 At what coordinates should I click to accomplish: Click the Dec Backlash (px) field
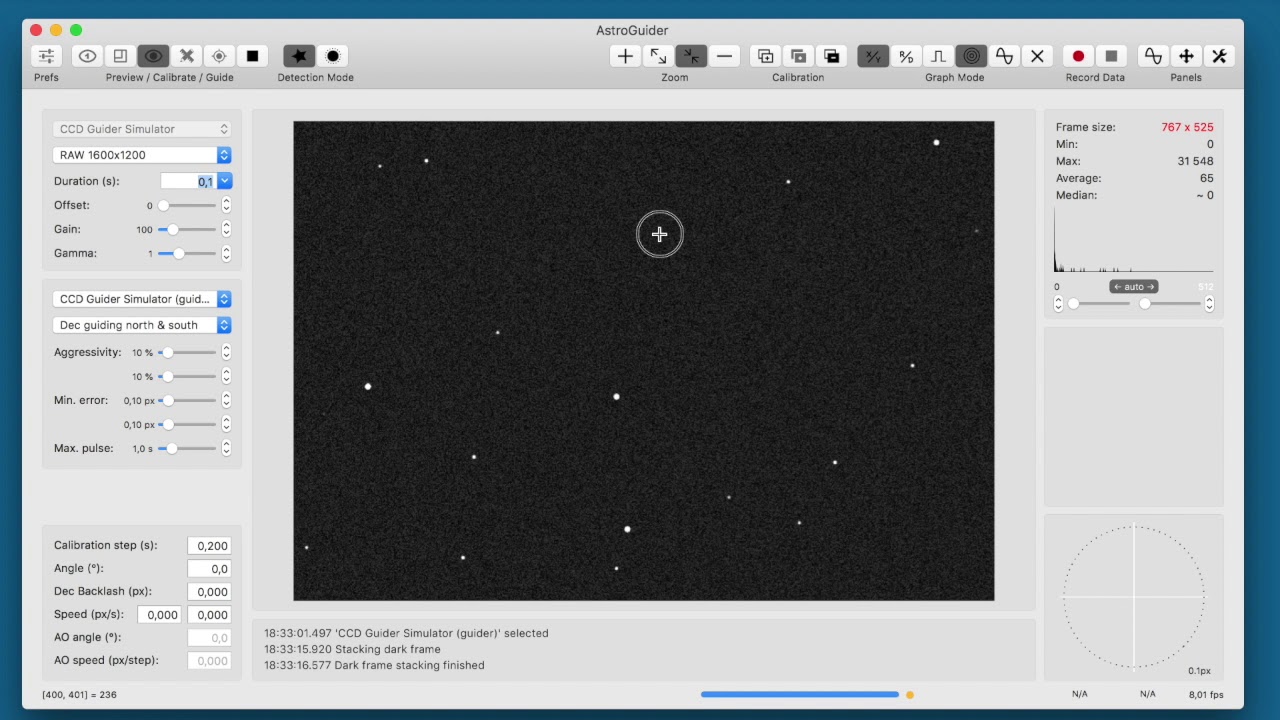[x=209, y=592]
